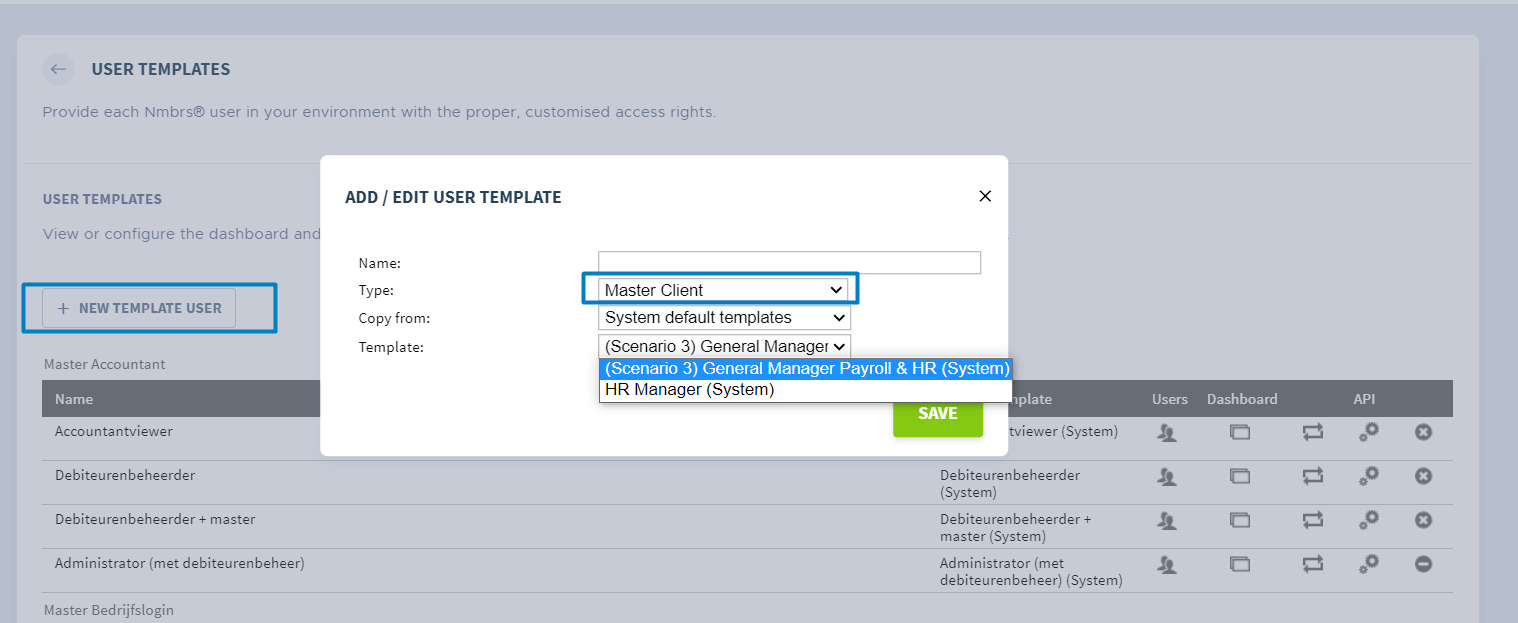Click the New Template User button
This screenshot has height=623, width=1518.
139,308
